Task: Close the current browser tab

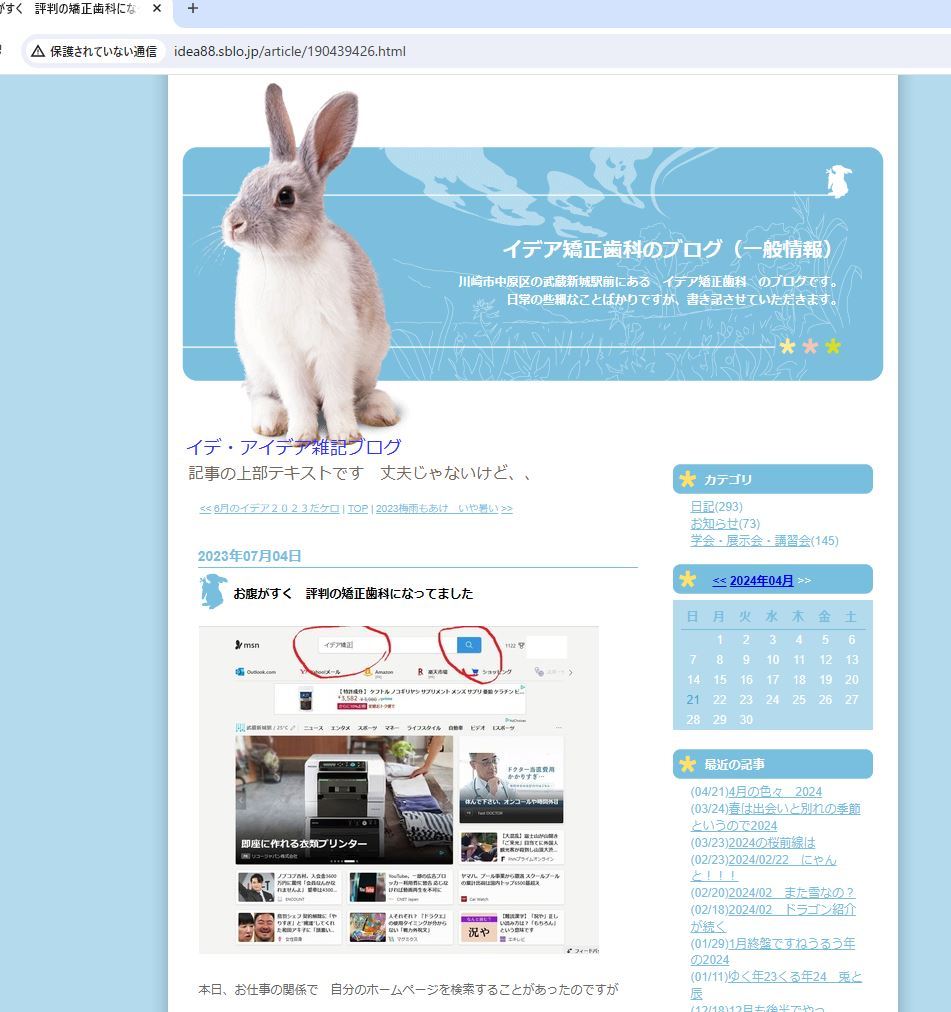Action: [157, 8]
